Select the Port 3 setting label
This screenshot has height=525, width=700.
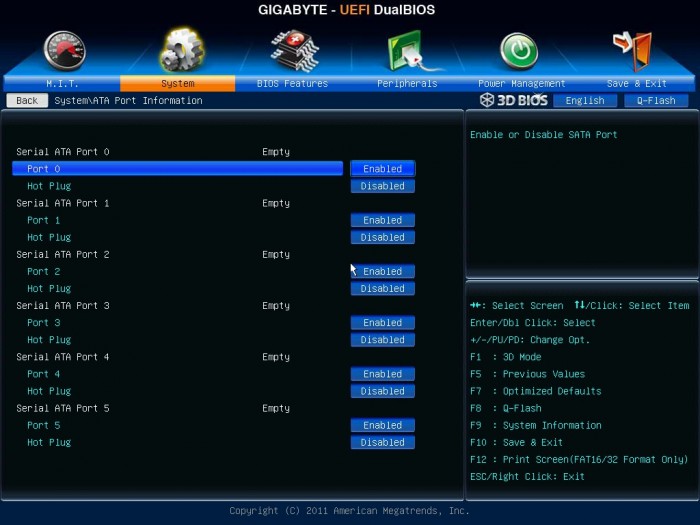coord(43,323)
